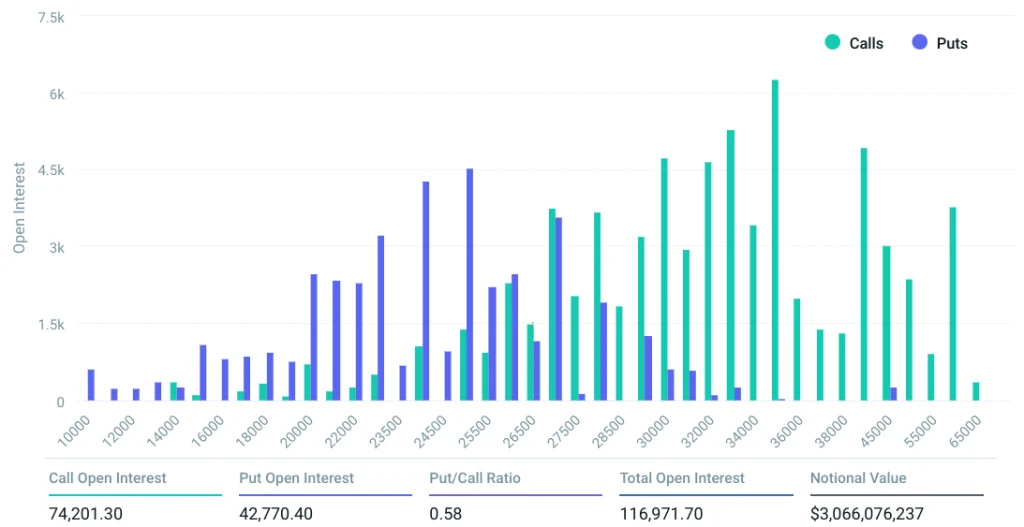The width and height of the screenshot is (1024, 527).
Task: Click the 74,201.30 call interest value
Action: tap(92, 513)
